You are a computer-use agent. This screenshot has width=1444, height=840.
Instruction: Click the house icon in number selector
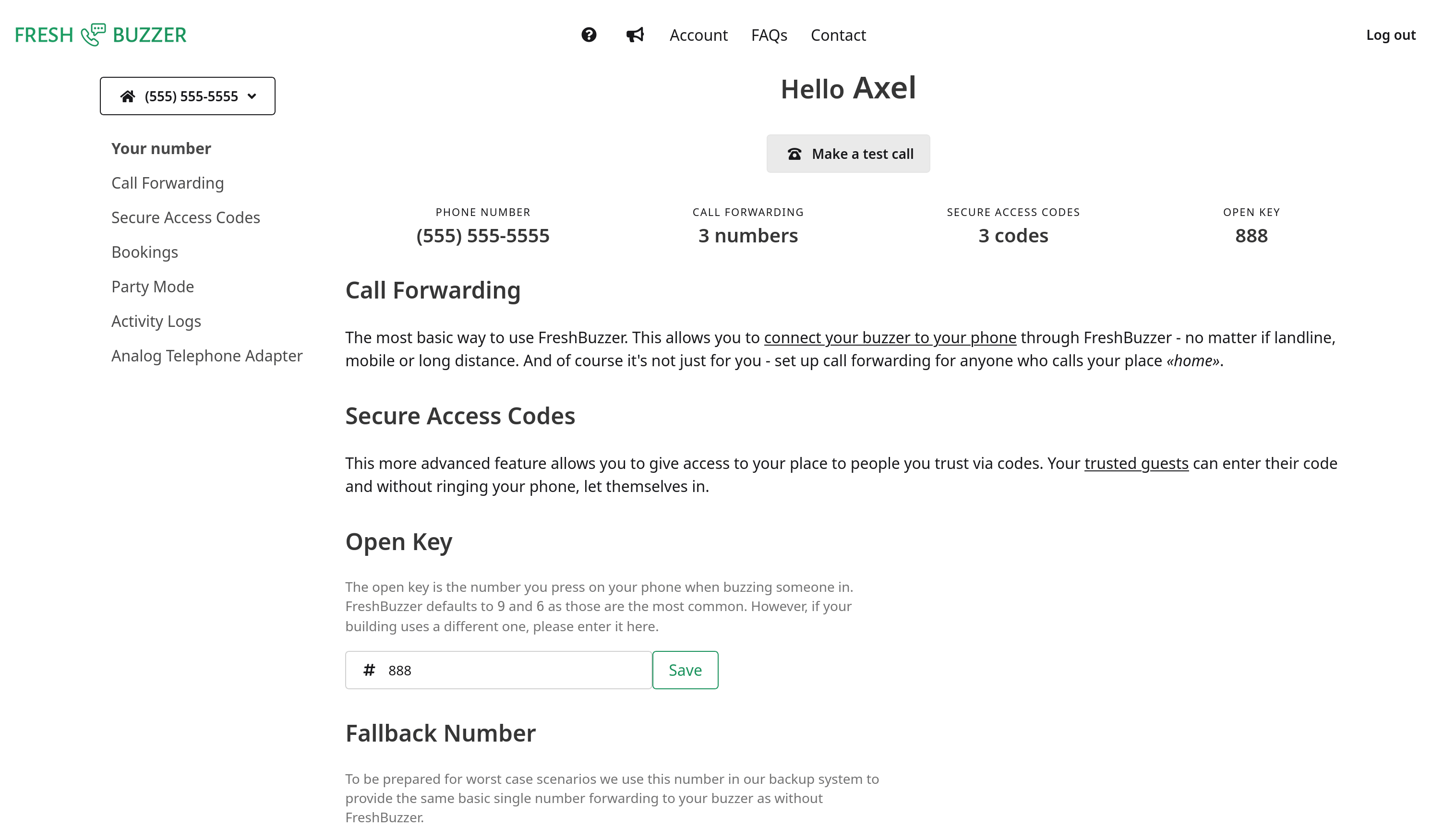(x=127, y=96)
